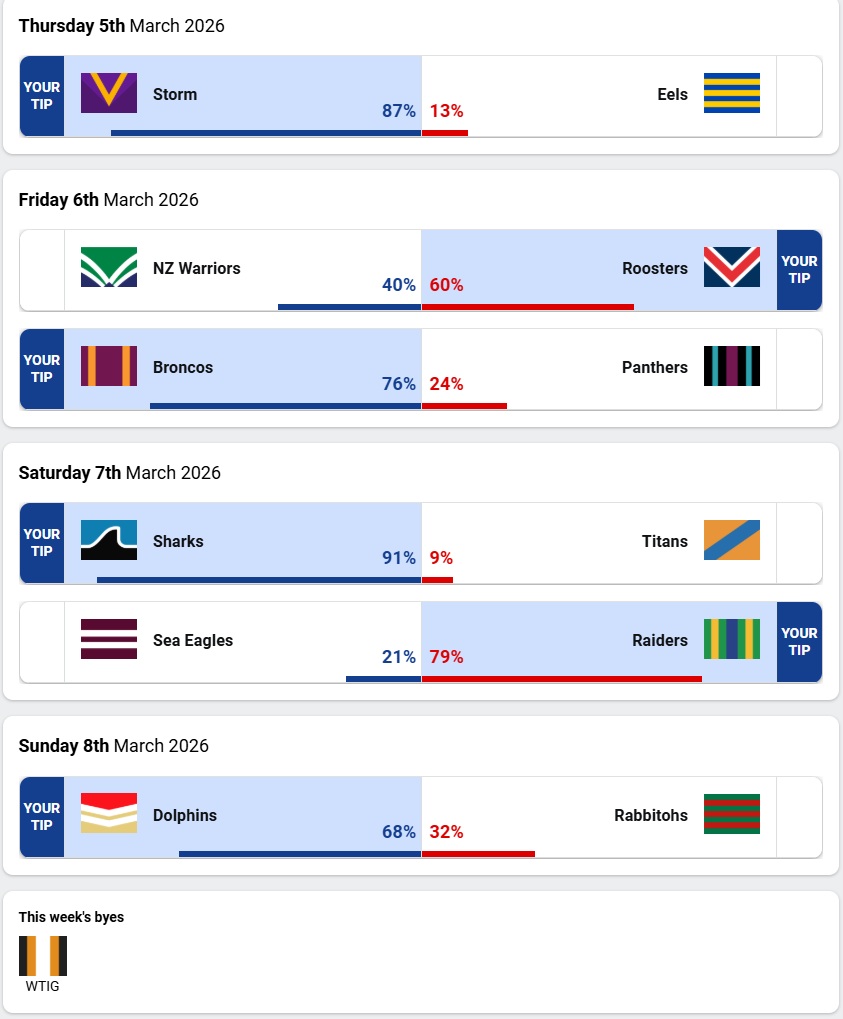
Task: Click the Dolphins team name
Action: click(x=185, y=815)
